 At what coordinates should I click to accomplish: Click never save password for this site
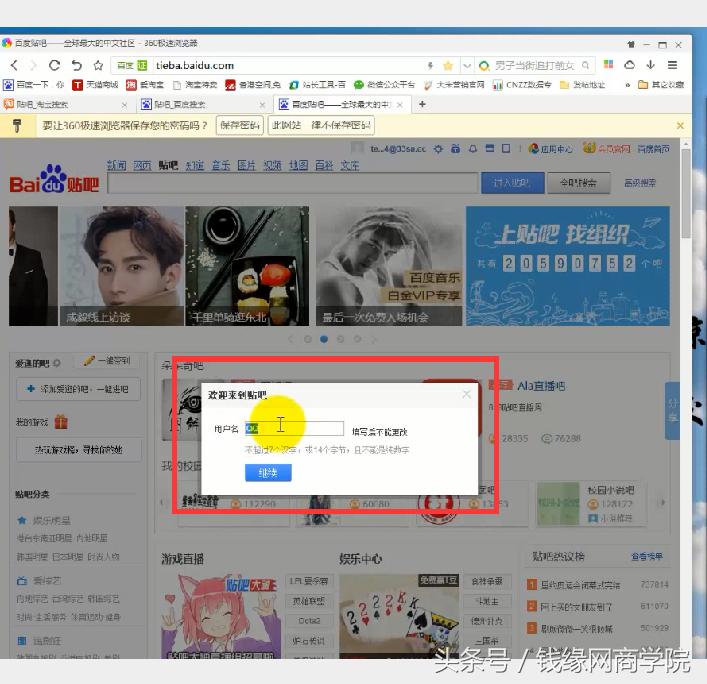[321, 125]
